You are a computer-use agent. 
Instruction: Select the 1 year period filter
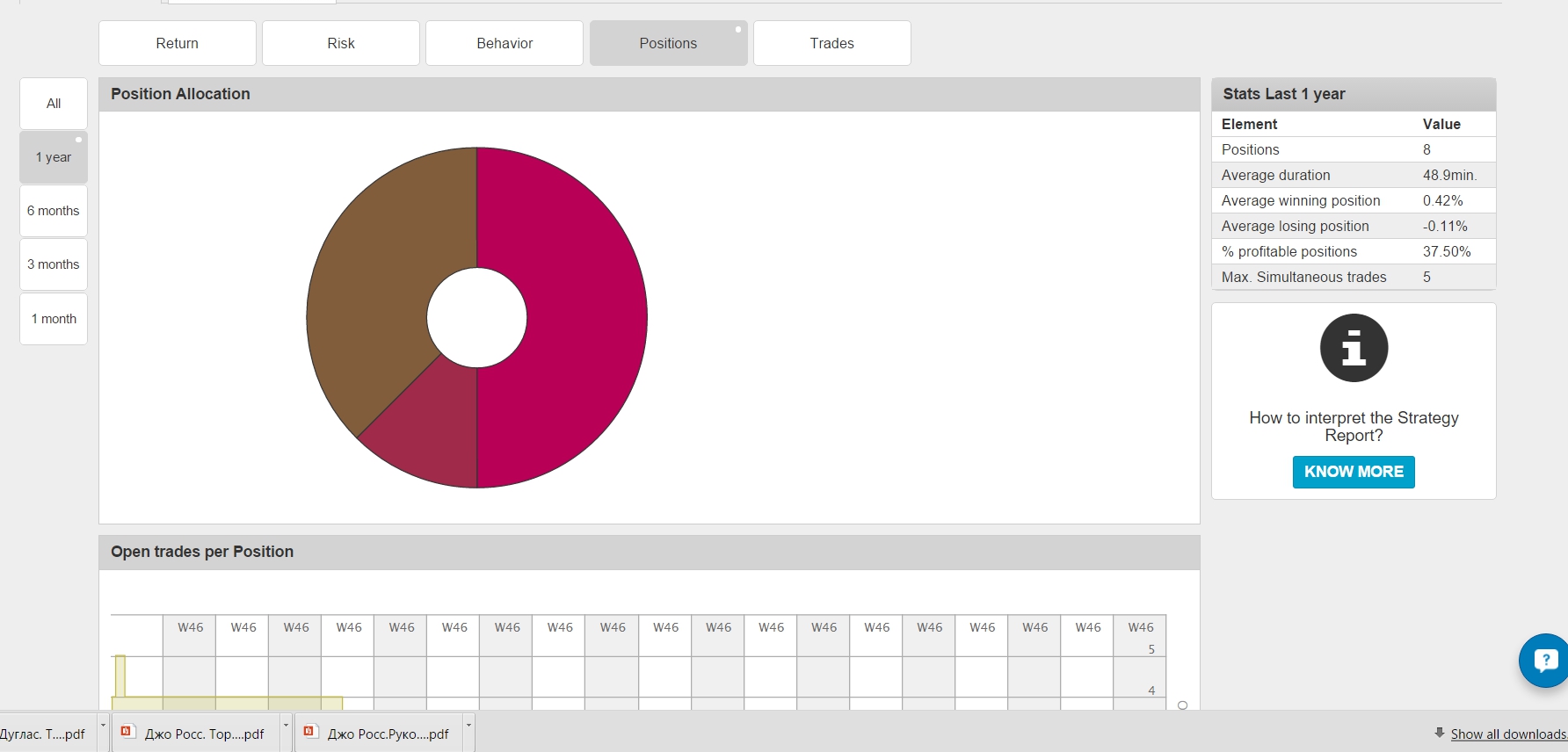(54, 157)
